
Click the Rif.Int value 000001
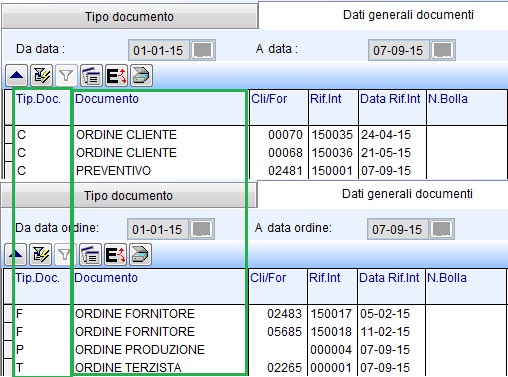coord(331,368)
